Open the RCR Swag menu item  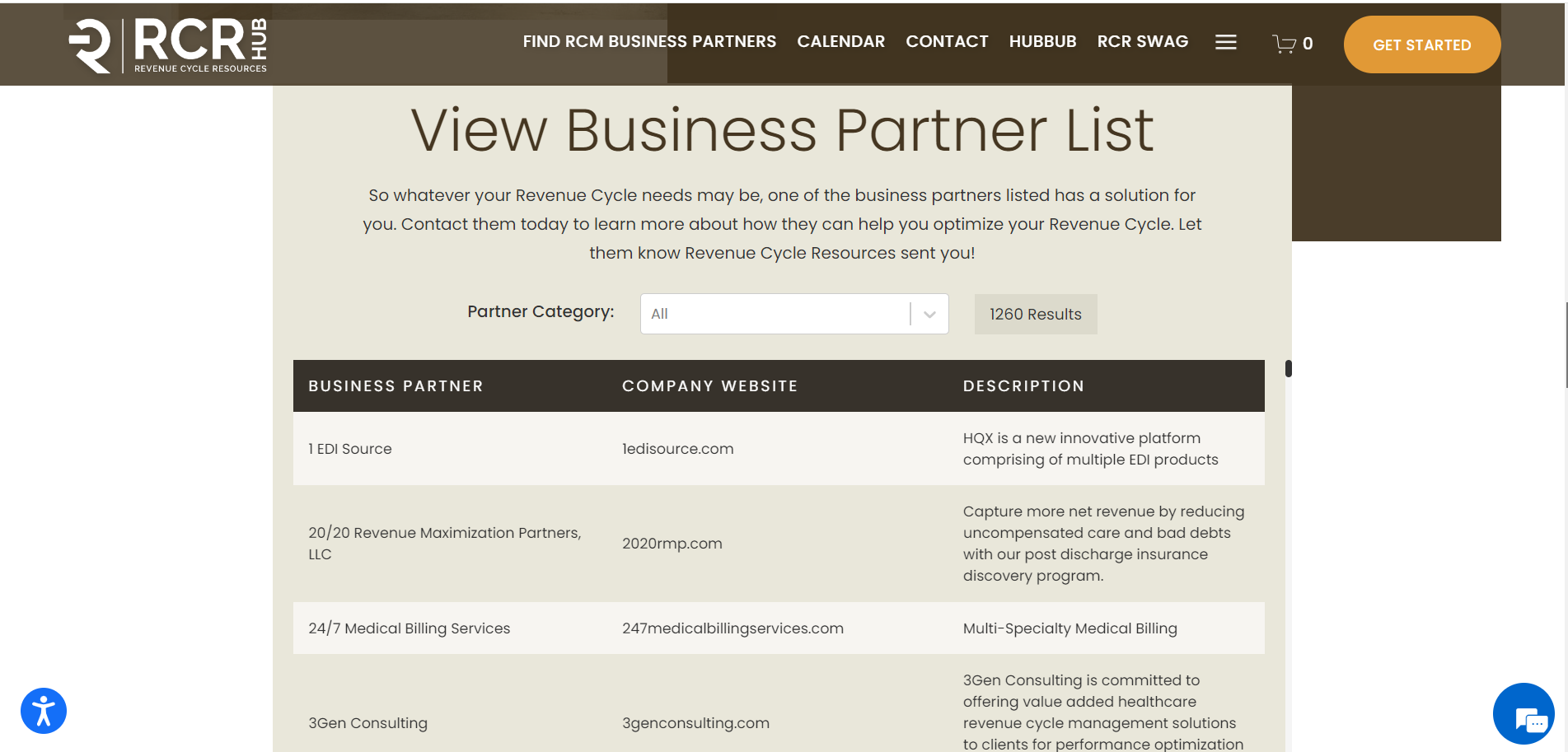1142,41
